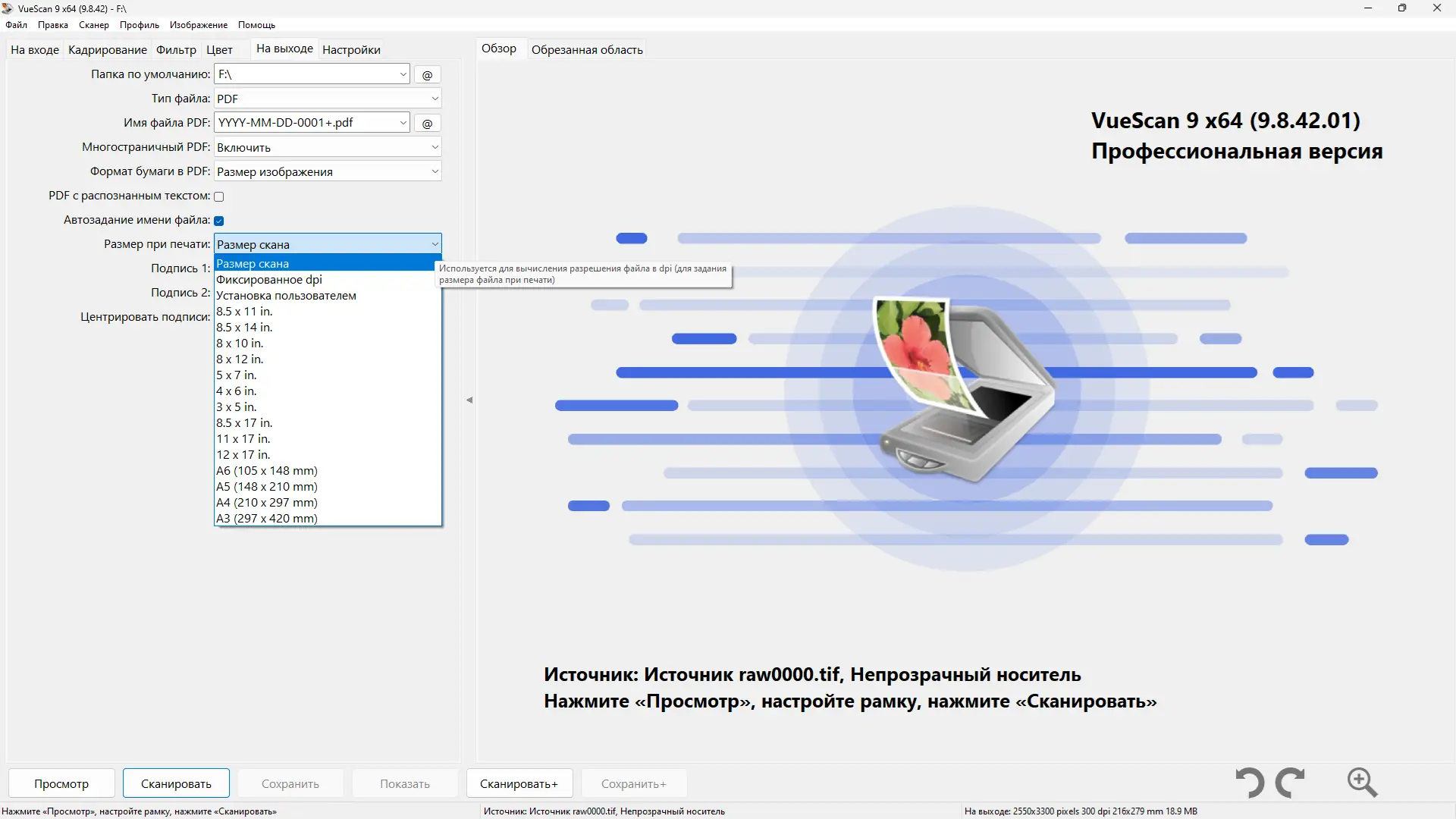This screenshot has width=1456, height=819.
Task: Switch to the Обрезанная область tab
Action: [x=586, y=49]
